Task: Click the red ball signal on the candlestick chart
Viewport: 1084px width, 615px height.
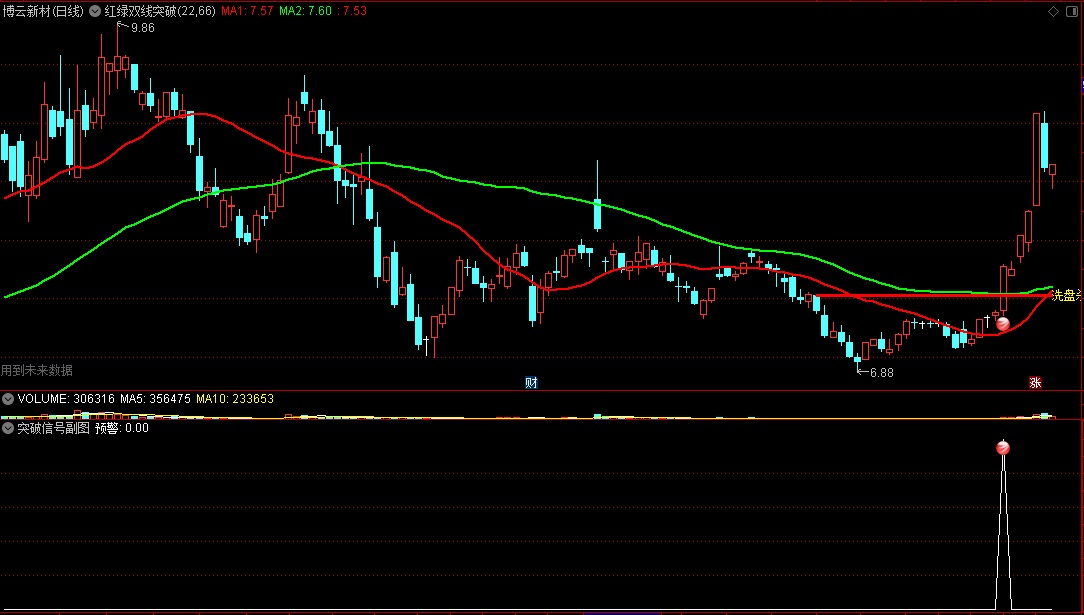Action: point(1002,323)
